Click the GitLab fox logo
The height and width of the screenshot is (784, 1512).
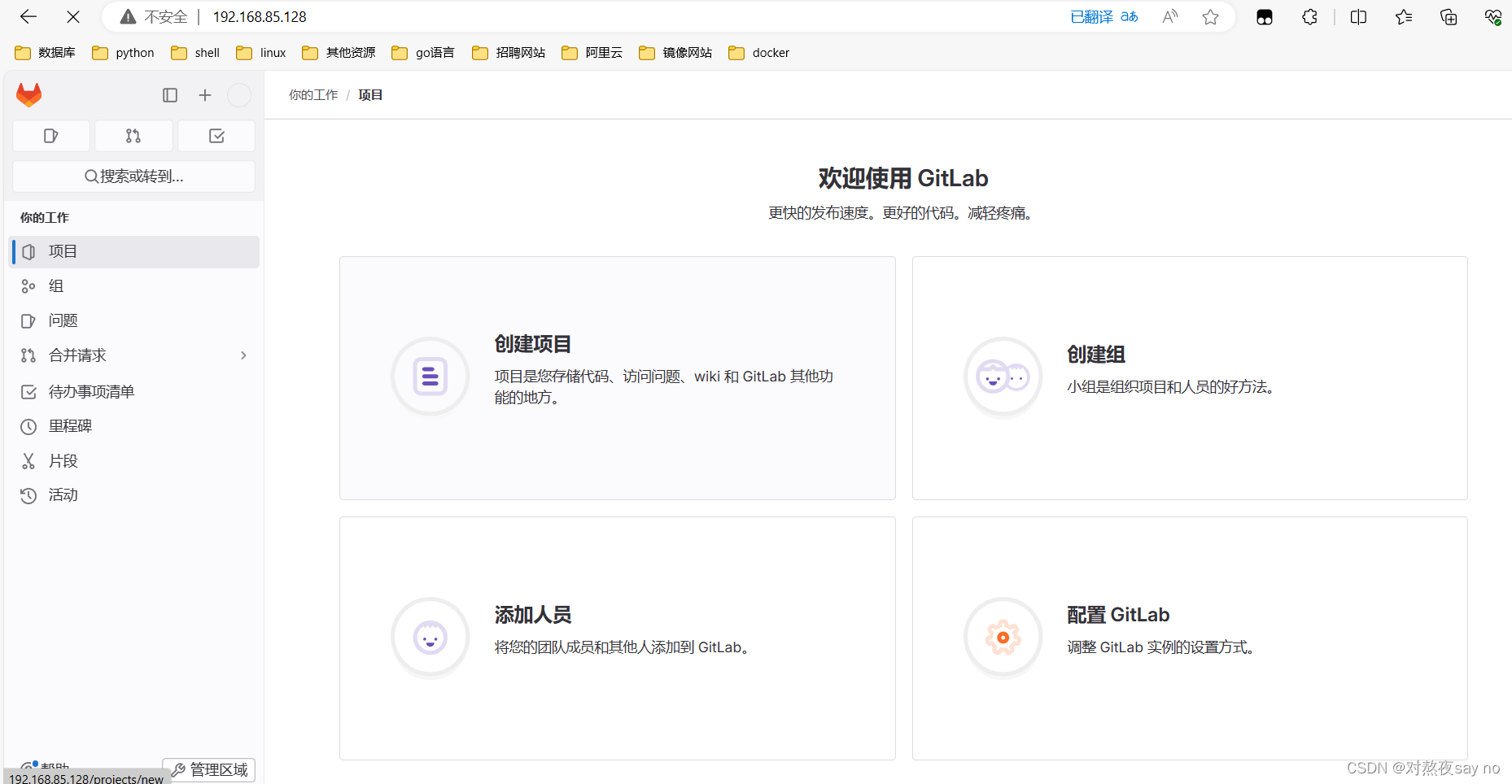tap(29, 95)
